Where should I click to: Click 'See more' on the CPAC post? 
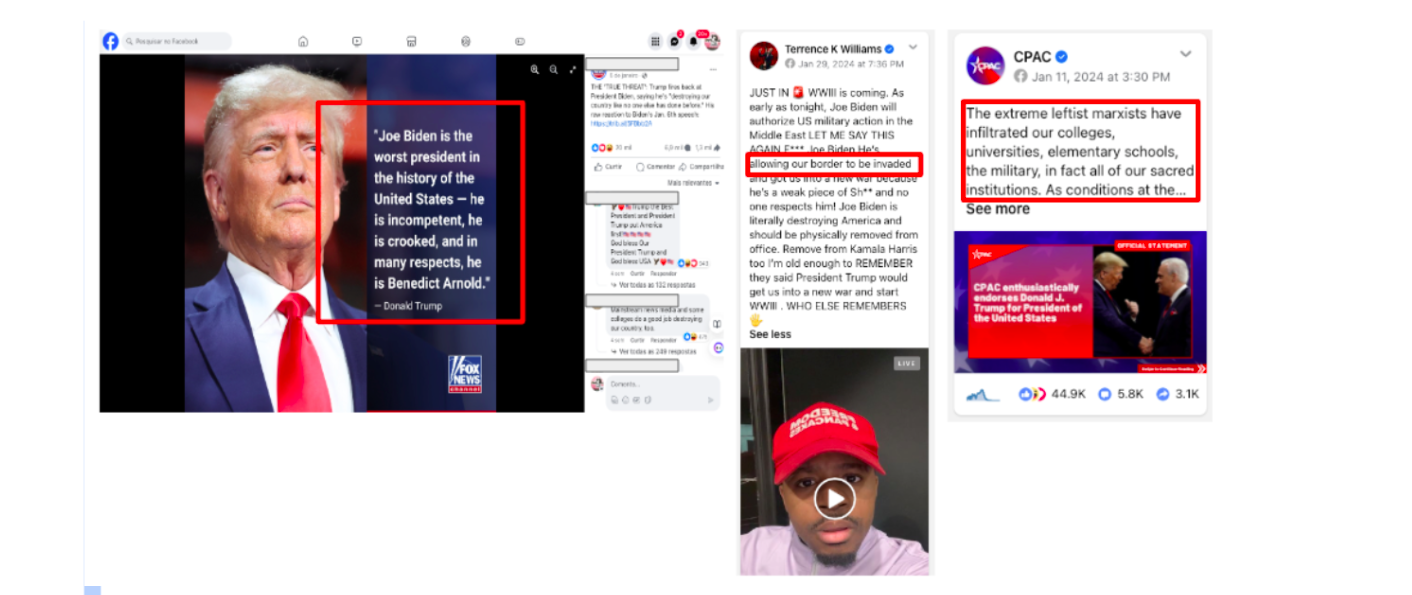[x=997, y=209]
